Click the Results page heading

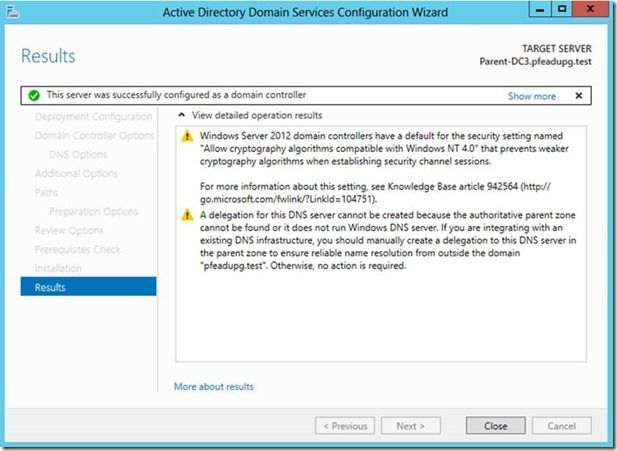48,56
